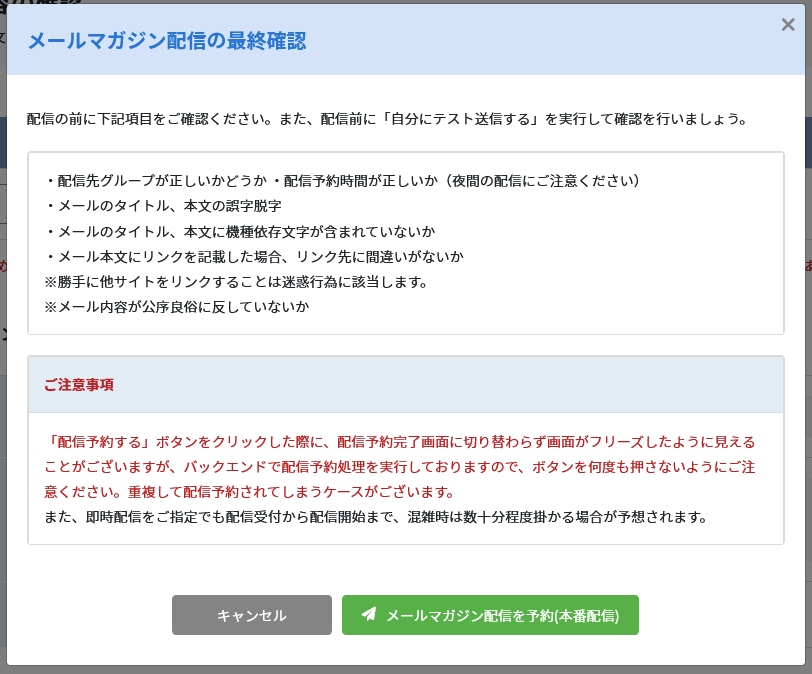
Task: Click the 公序良俗に反していないか note line
Action: click(x=176, y=306)
